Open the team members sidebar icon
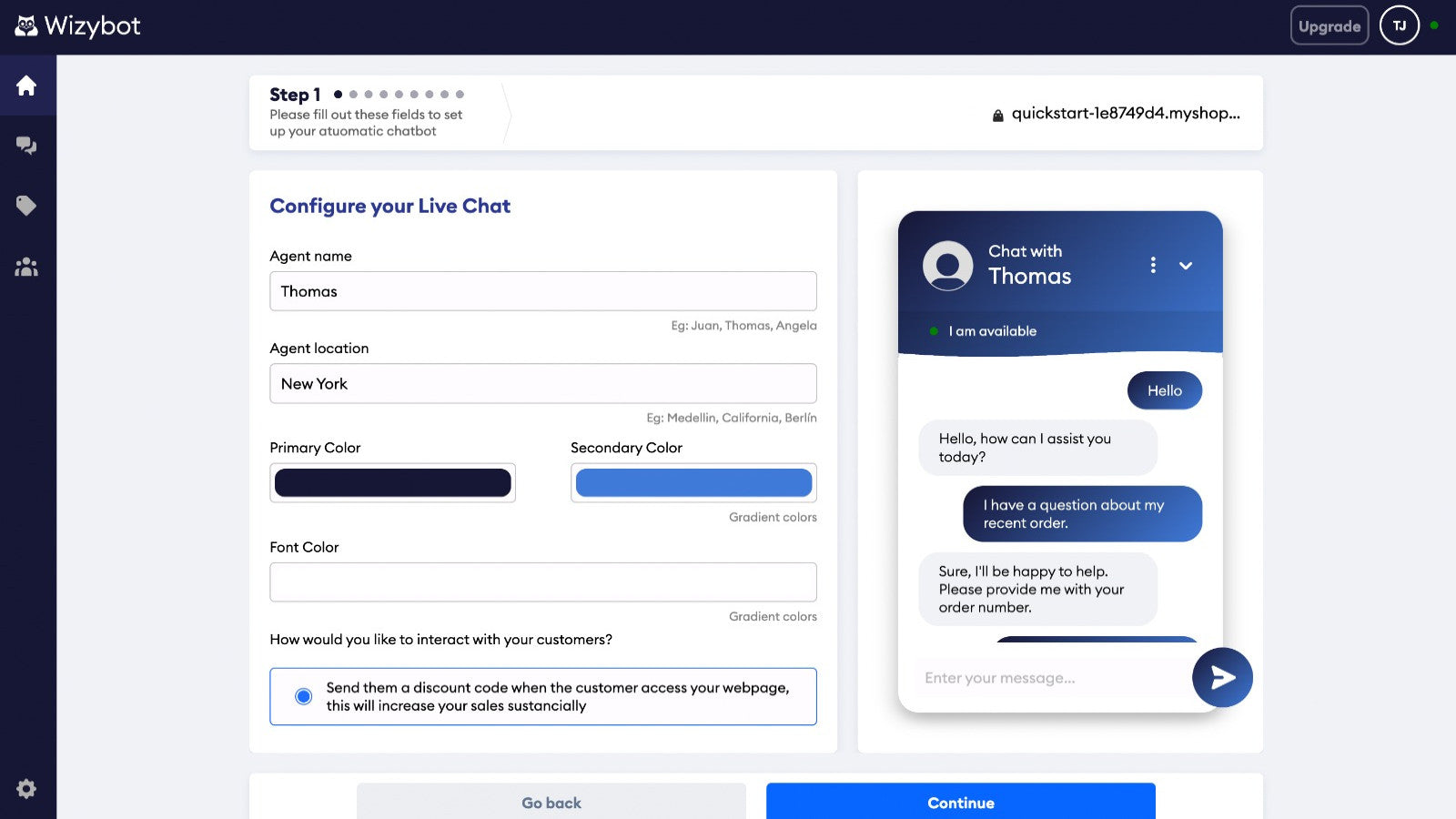Image resolution: width=1456 pixels, height=819 pixels. 26,267
